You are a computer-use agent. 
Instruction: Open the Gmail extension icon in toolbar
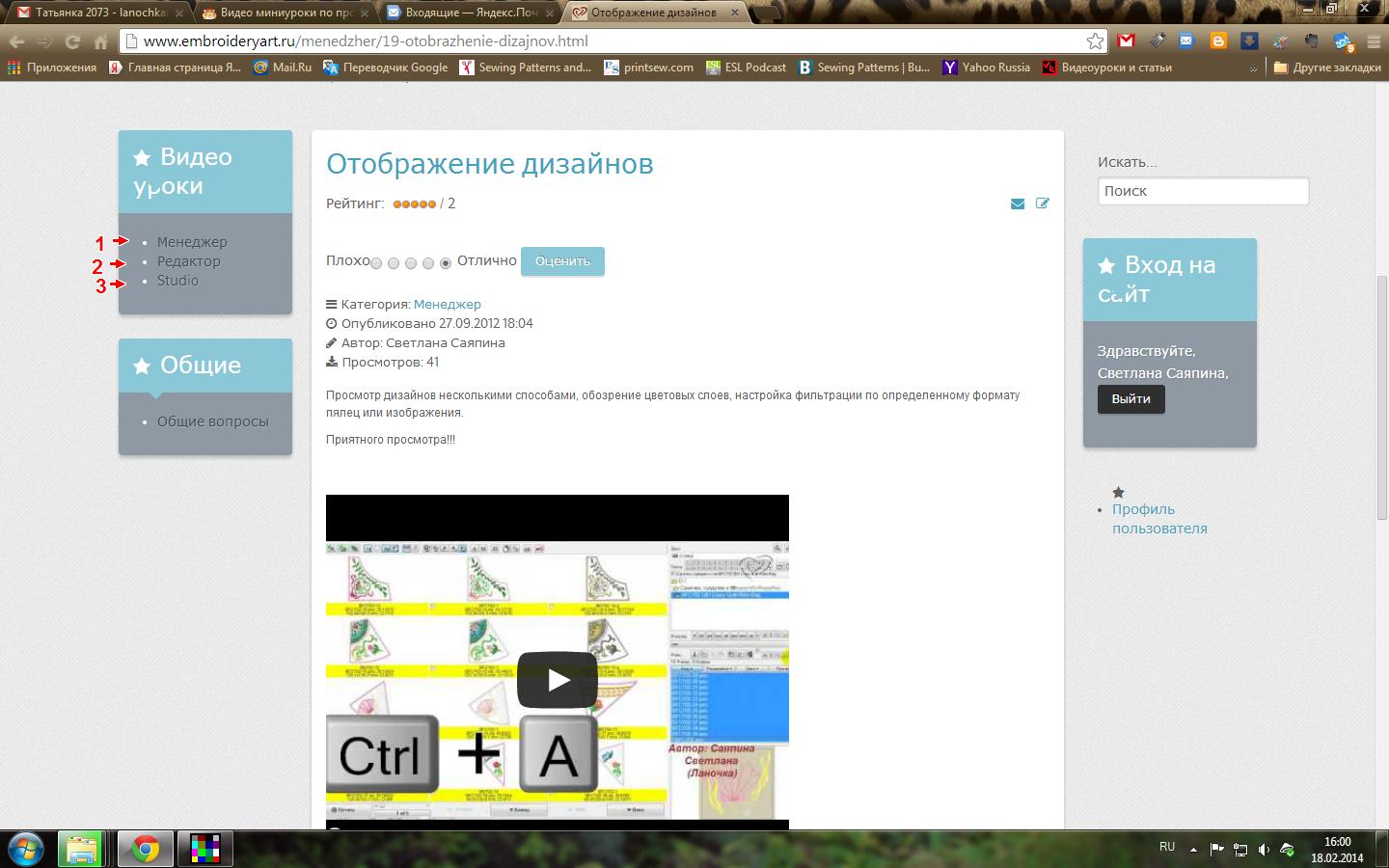point(1126,41)
